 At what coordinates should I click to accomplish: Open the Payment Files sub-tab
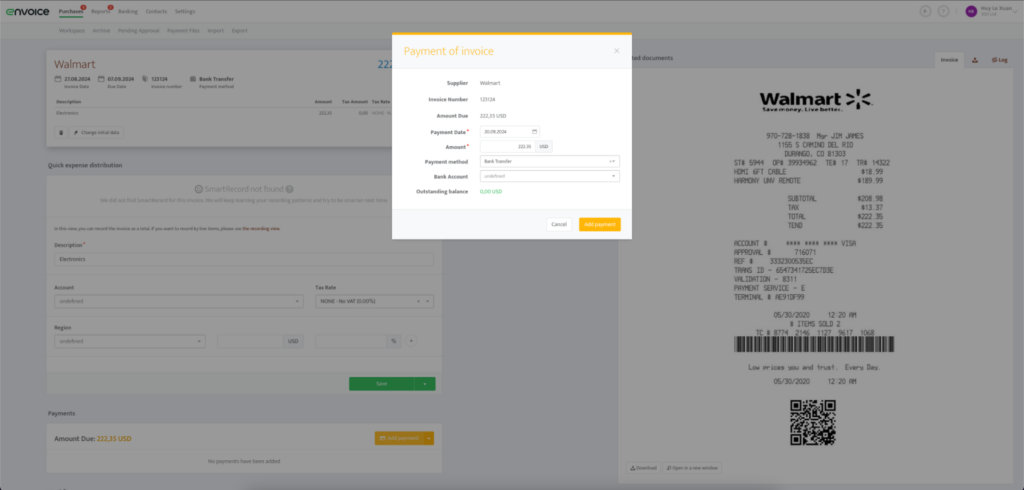click(x=184, y=30)
